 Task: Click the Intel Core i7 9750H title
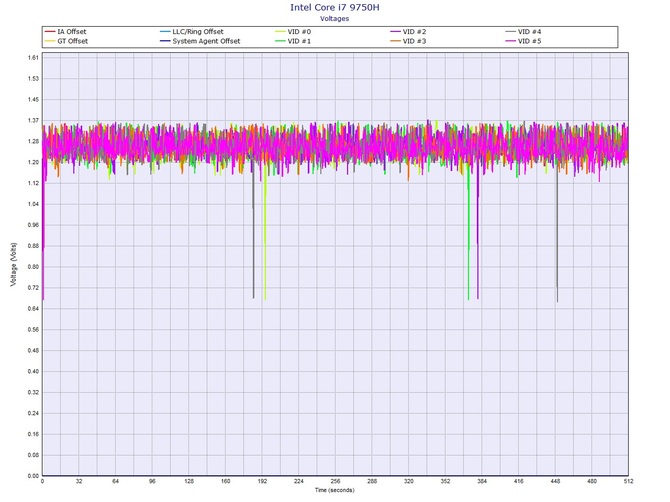pos(335,7)
